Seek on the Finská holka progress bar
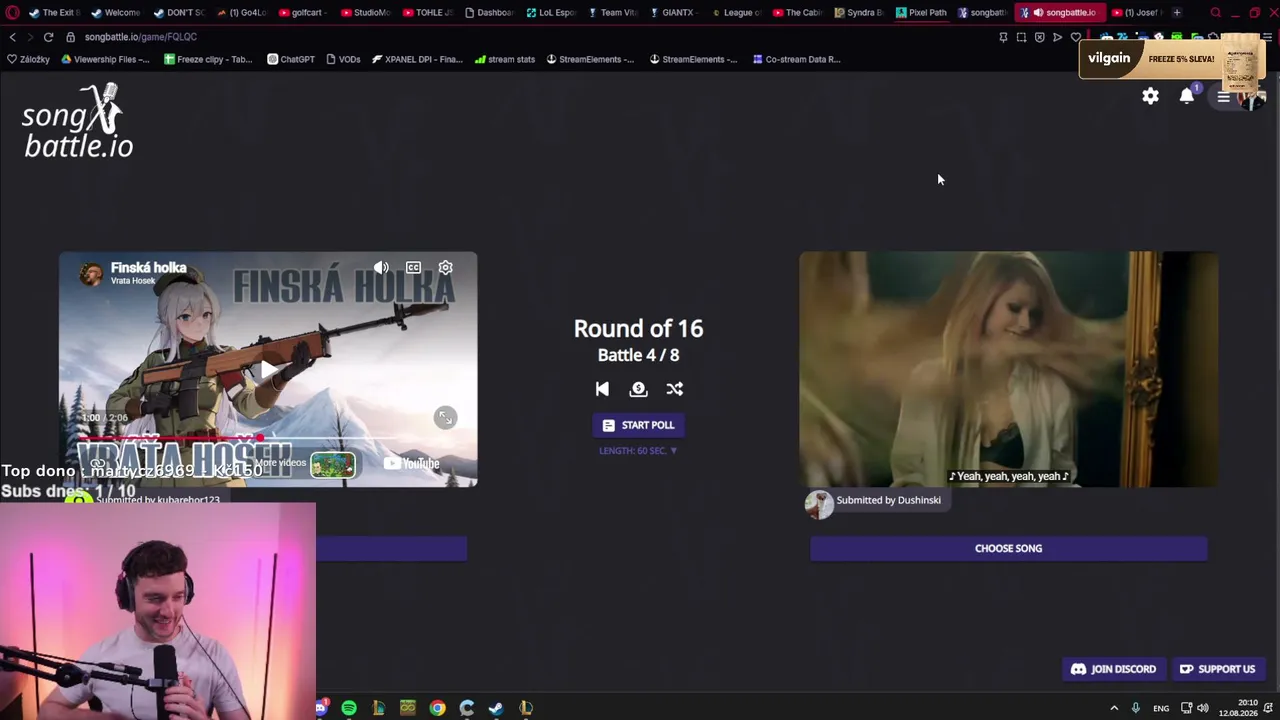1280x720 pixels. point(267,438)
